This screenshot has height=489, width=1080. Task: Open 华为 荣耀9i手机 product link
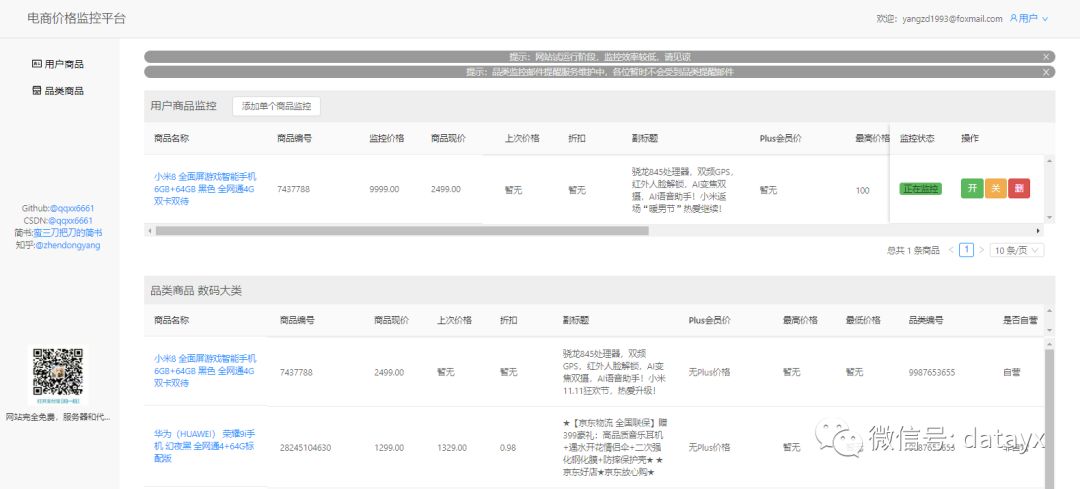(x=205, y=446)
